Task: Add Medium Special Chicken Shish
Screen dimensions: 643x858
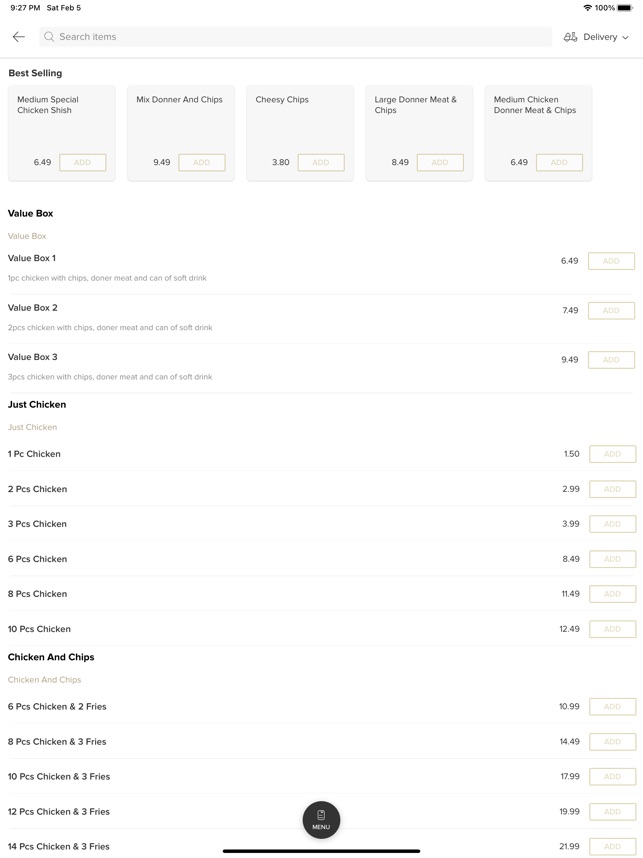Action: [x=82, y=162]
